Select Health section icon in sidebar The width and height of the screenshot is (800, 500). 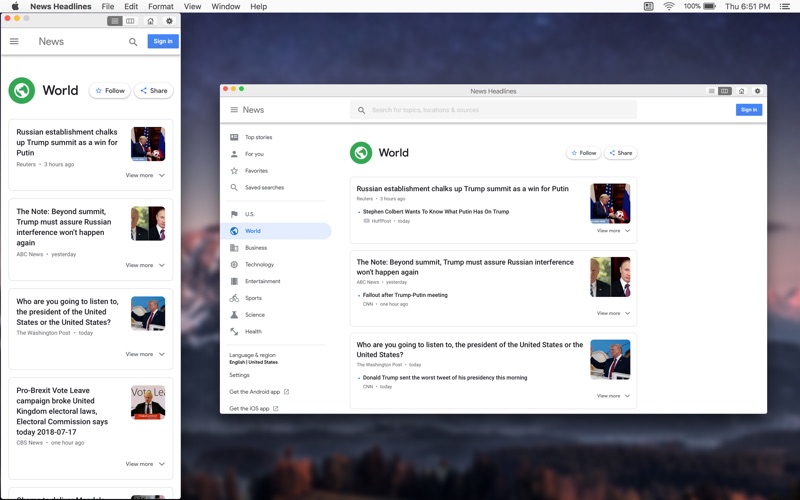point(234,332)
